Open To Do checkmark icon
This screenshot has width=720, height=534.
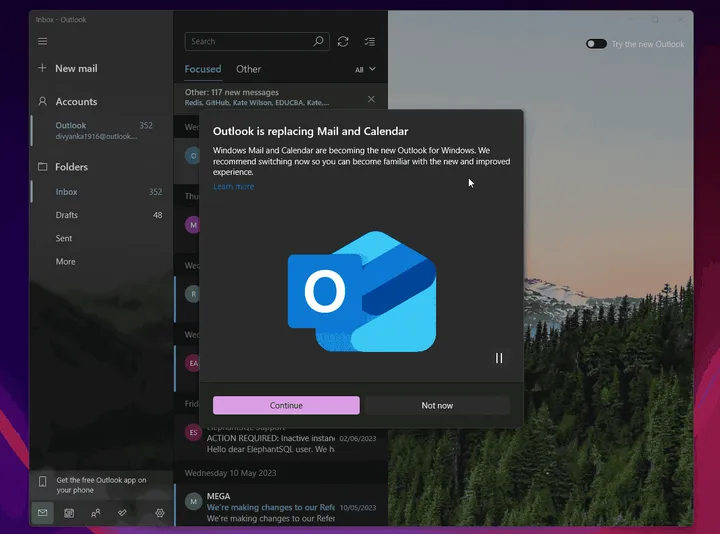coord(122,513)
